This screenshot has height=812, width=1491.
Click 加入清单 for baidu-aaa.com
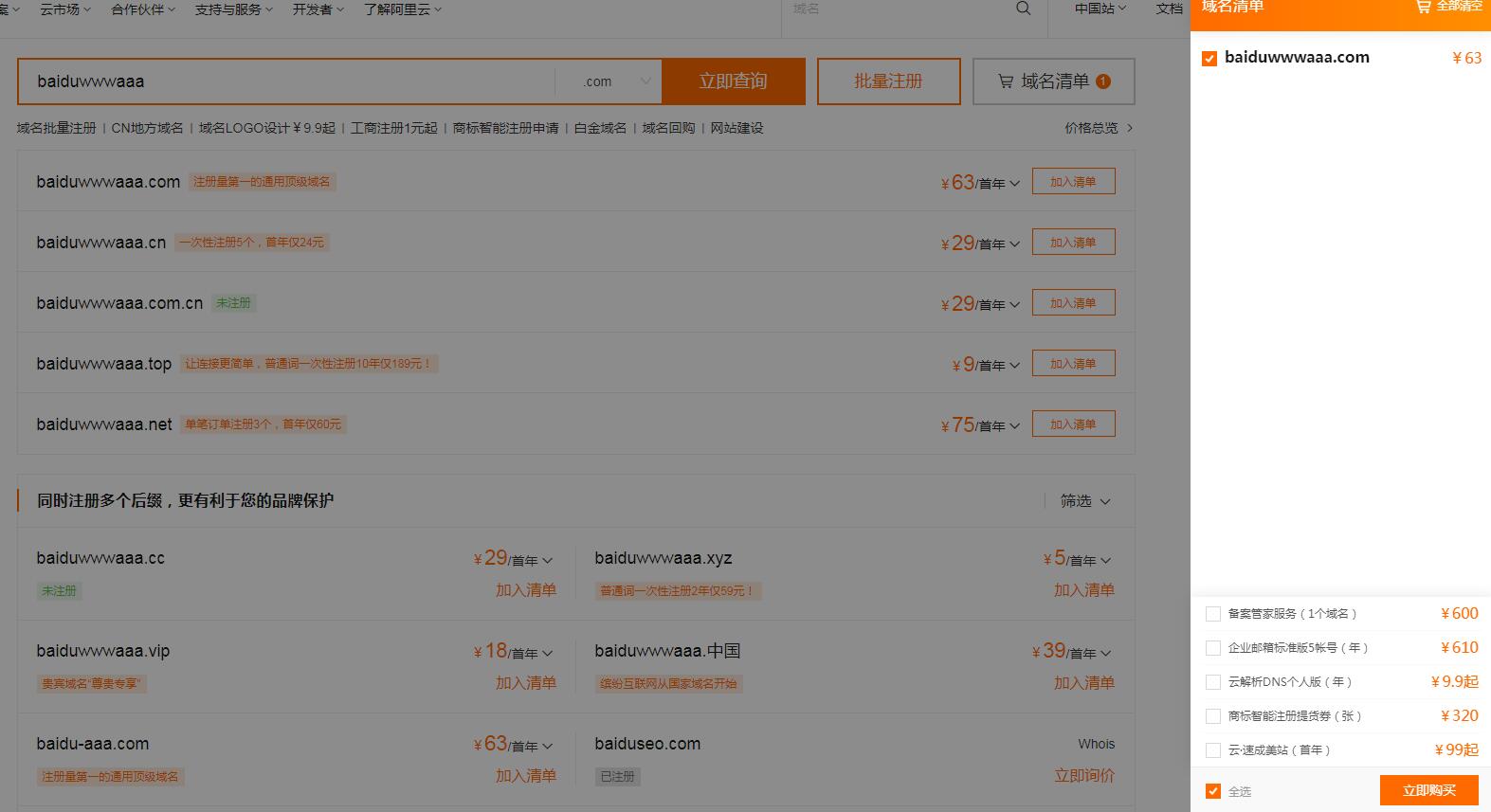526,776
